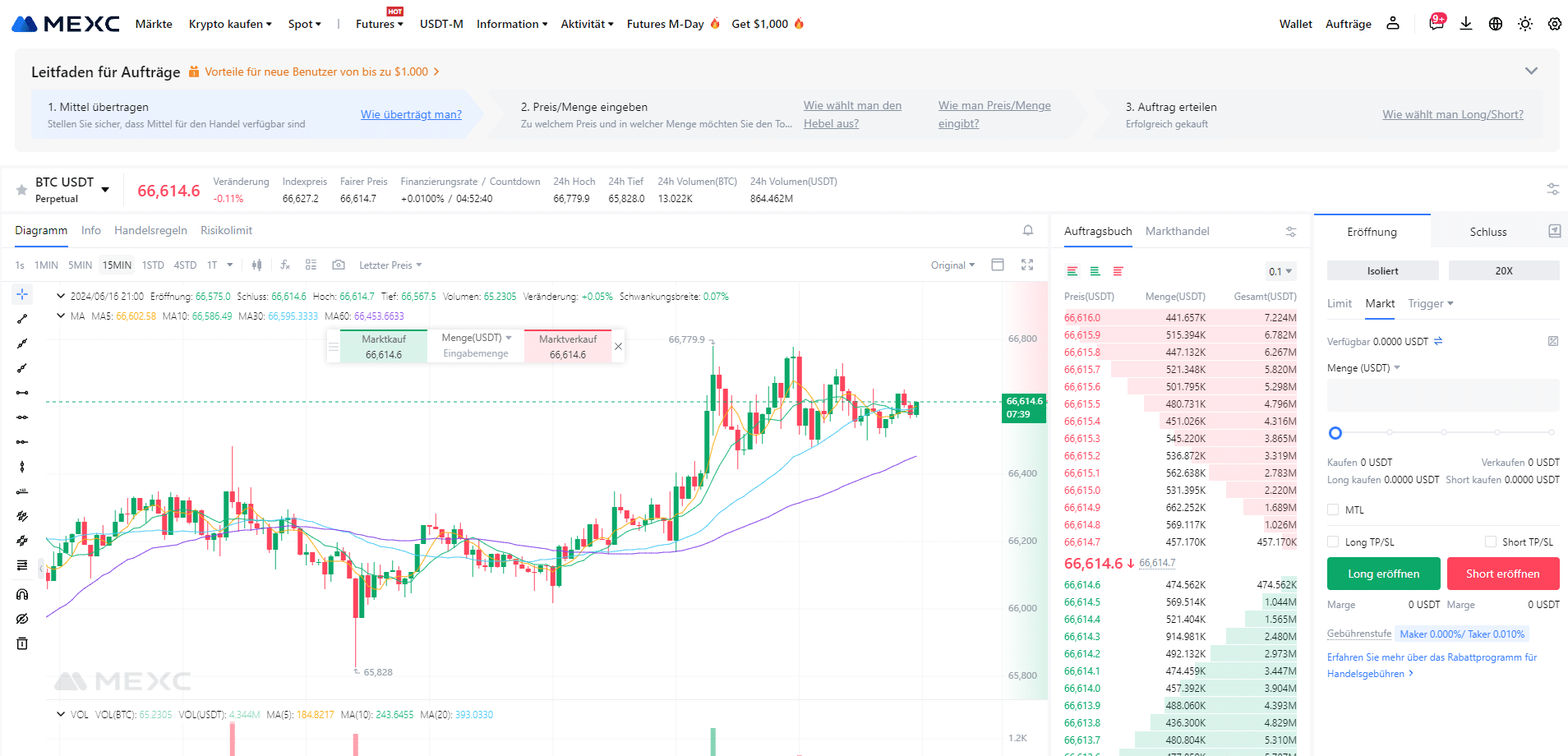Delete all drawings with trash icon
The width and height of the screenshot is (1568, 756).
coord(22,643)
